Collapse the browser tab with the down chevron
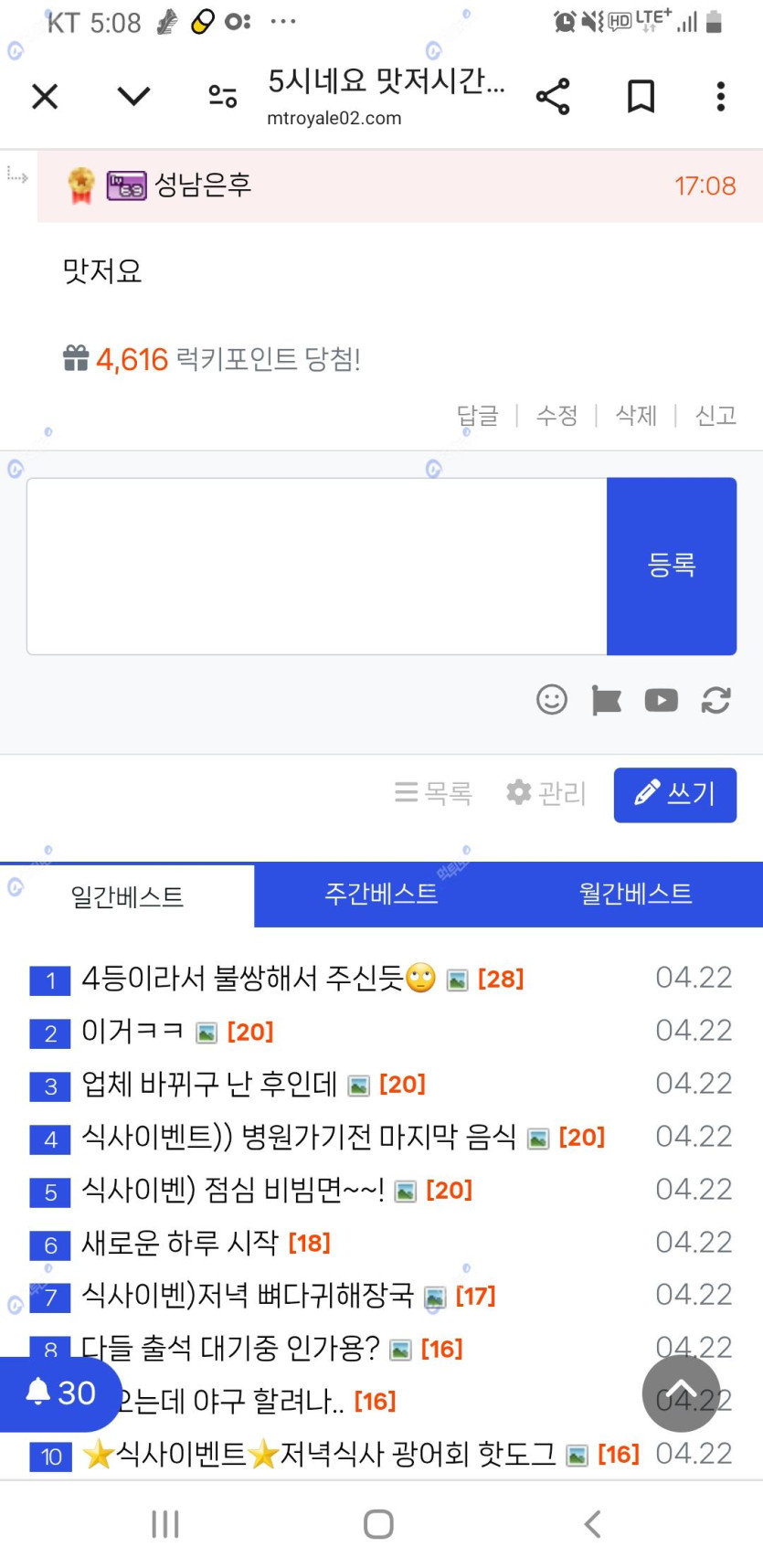This screenshot has width=763, height=1568. (133, 96)
